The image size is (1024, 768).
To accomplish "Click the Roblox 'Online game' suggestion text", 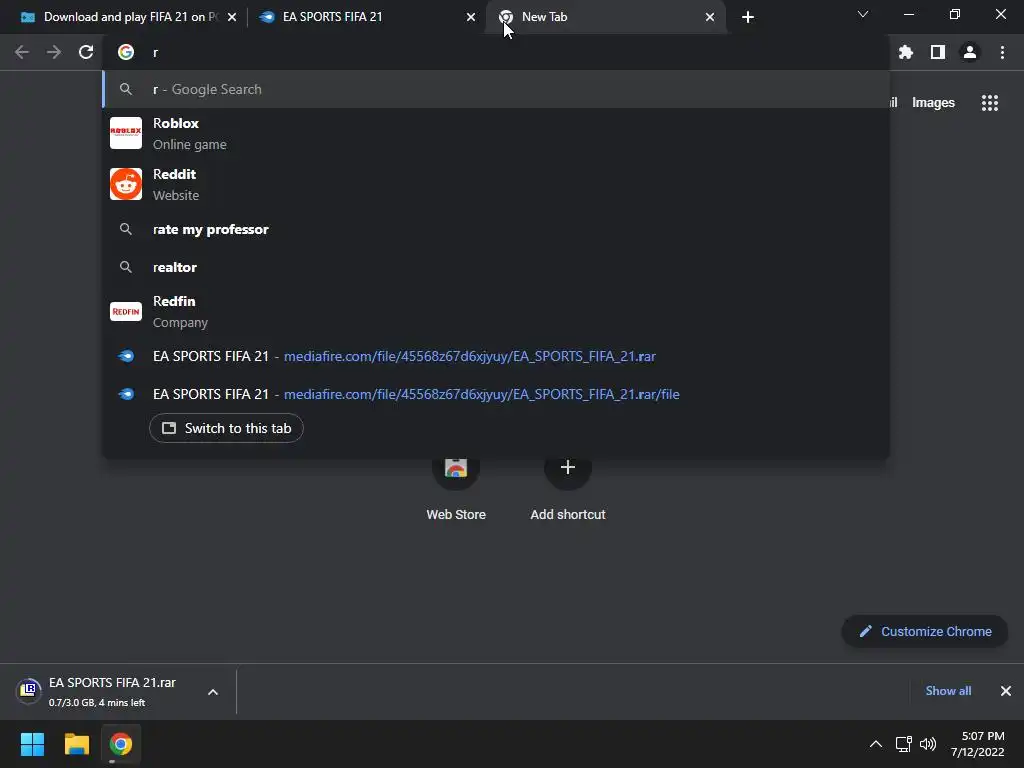I will click(x=190, y=144).
